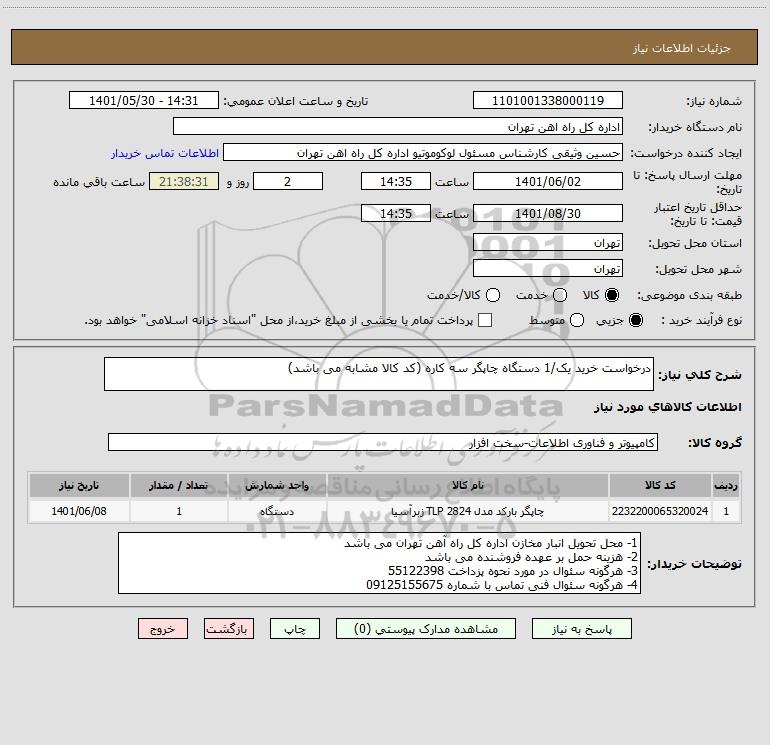Viewport: 770px width, 745px height.
Task: Click the چاپ print button
Action: [295, 629]
